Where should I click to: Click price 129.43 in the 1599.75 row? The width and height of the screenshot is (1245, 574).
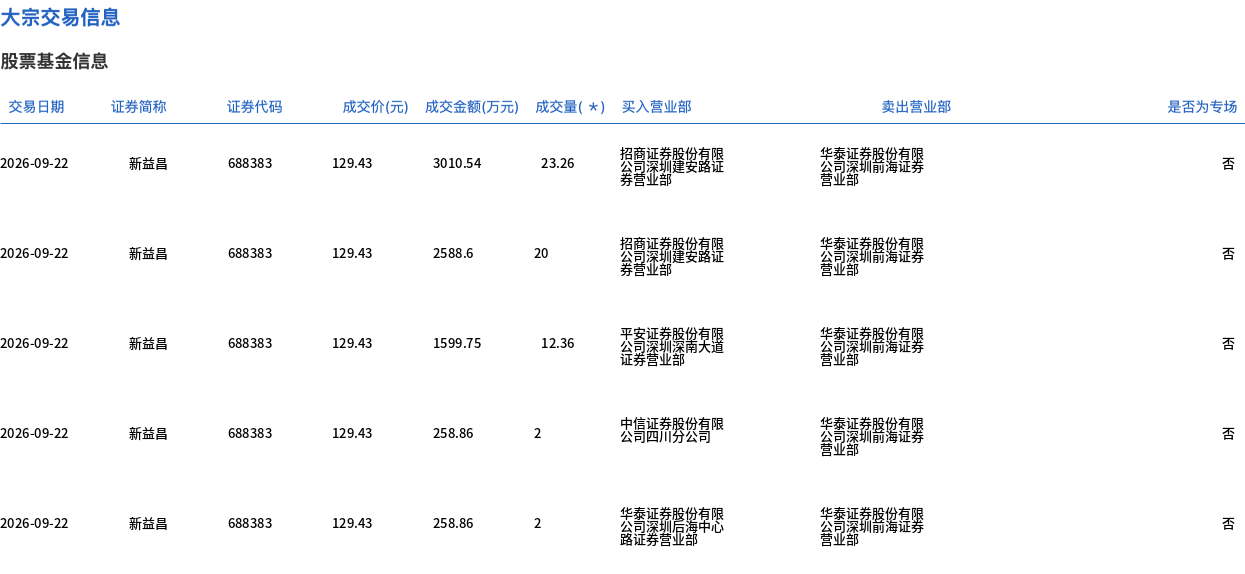(x=352, y=343)
